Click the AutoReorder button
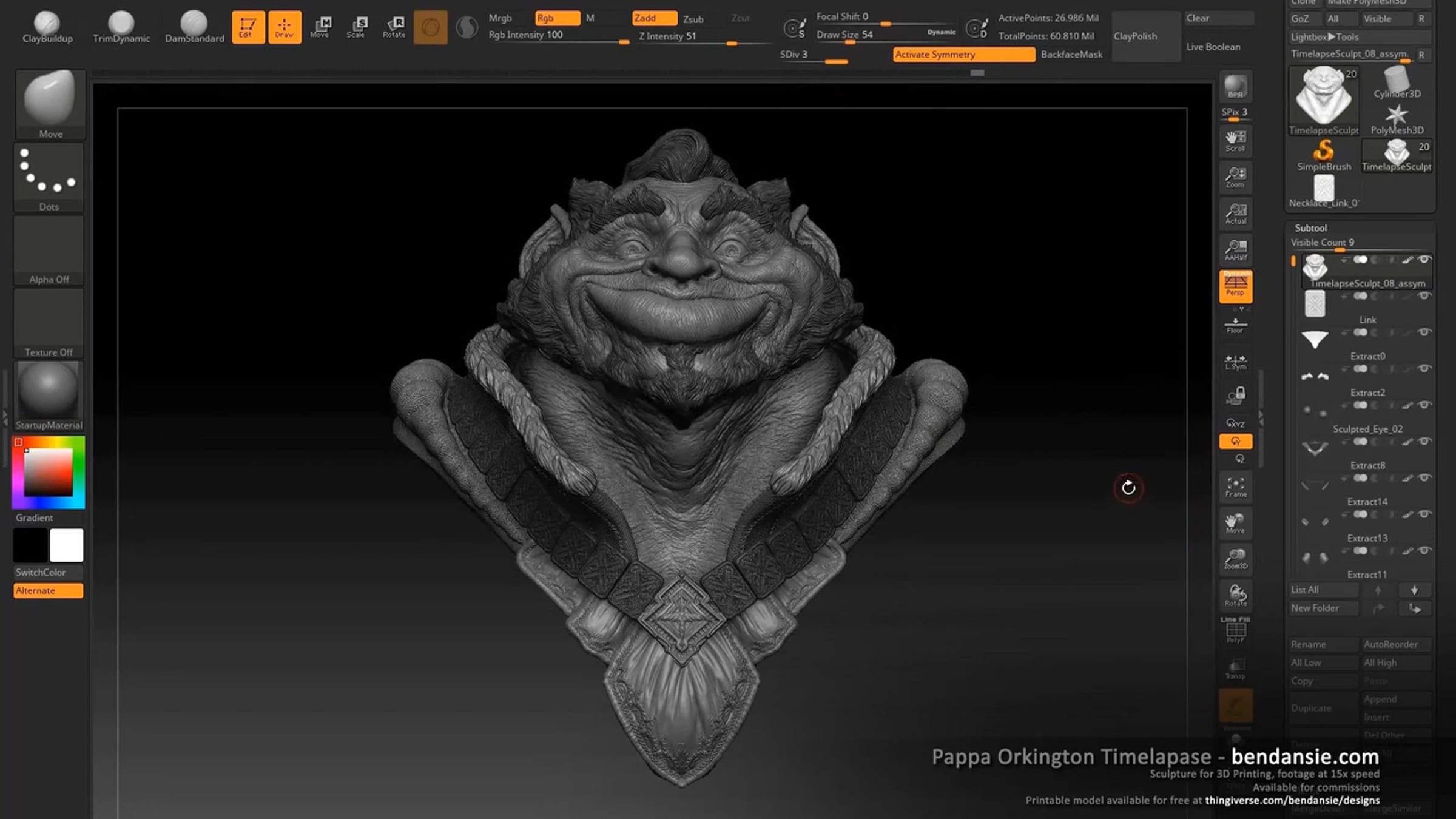 [1397, 644]
